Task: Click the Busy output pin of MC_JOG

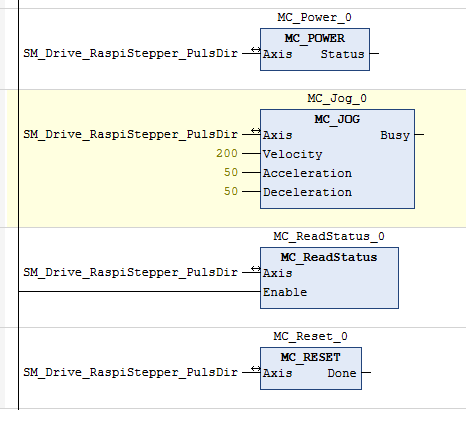Action: (395, 135)
